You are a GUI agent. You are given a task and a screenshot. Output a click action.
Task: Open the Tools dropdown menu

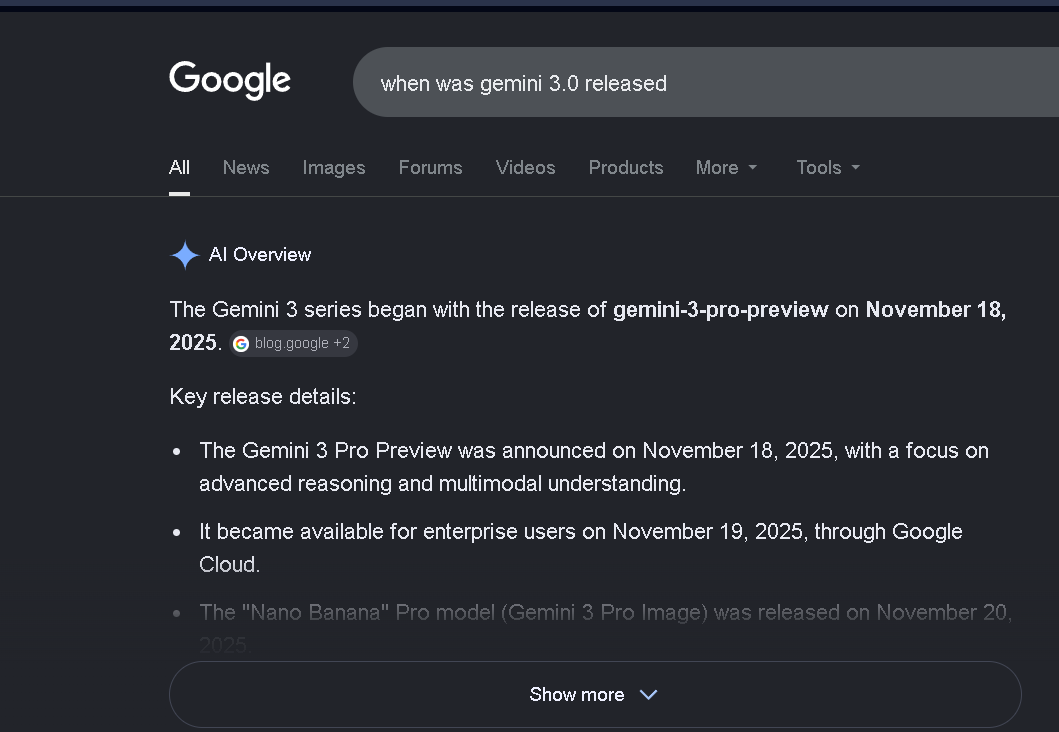point(827,168)
